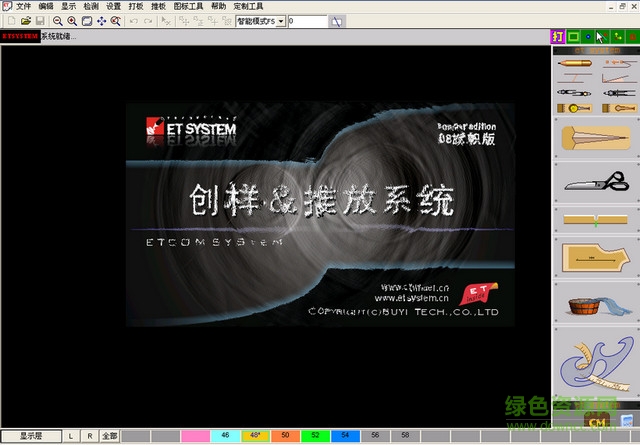Click the 显示层 button
This screenshot has width=640, height=445.
click(31, 436)
